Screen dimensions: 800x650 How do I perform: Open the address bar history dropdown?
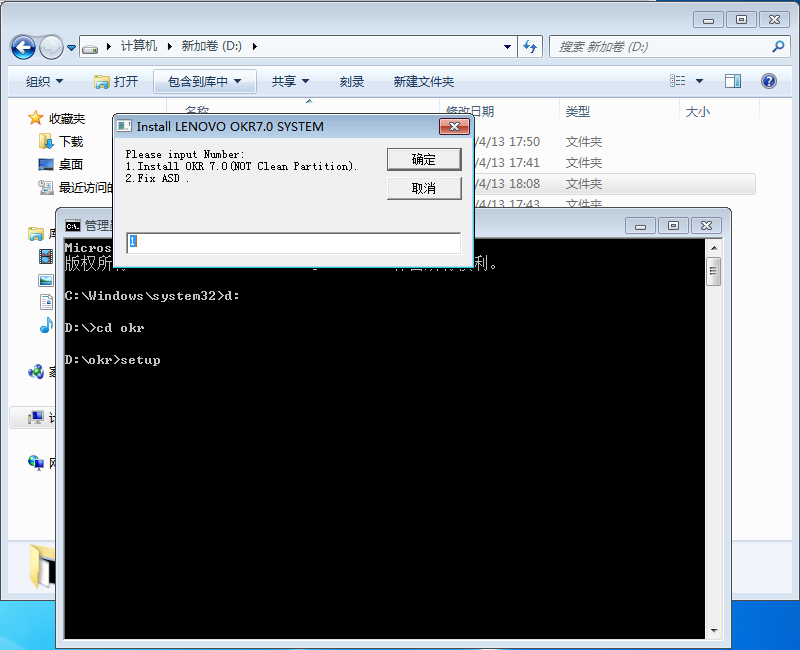coord(507,47)
